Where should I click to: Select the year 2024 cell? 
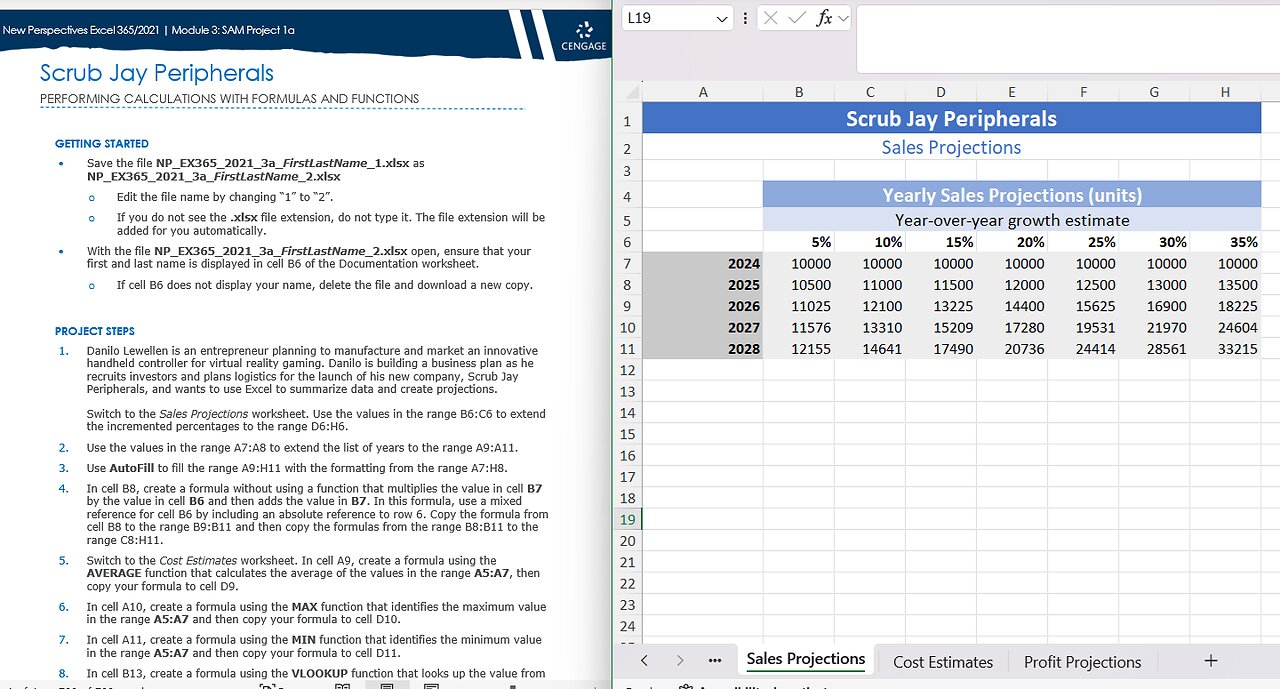point(702,264)
